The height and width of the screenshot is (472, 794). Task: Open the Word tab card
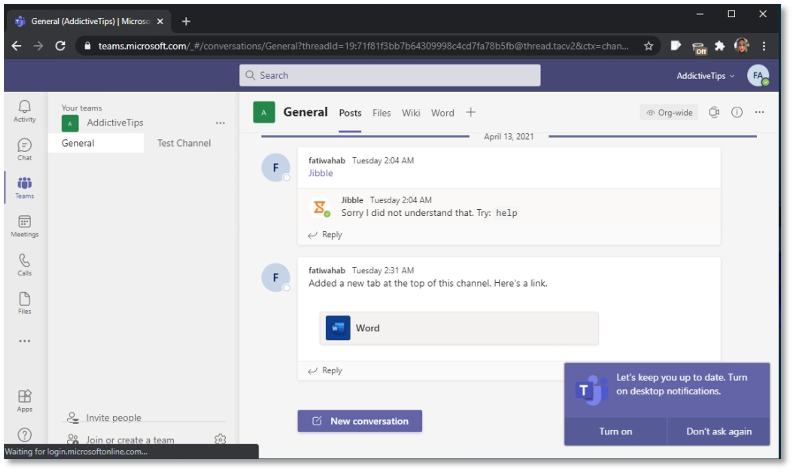coord(459,328)
